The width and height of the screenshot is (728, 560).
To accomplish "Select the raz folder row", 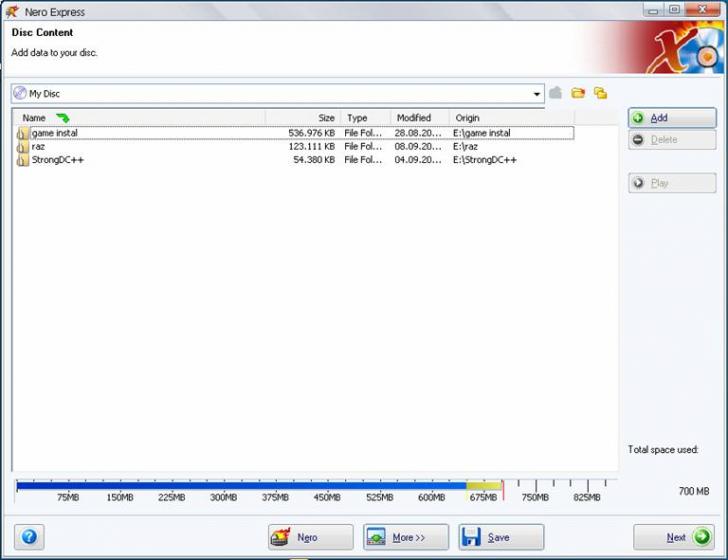I will [x=150, y=146].
